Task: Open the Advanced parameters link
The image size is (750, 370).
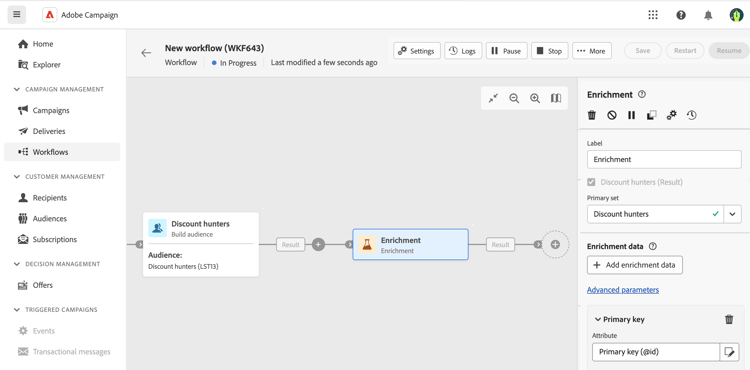Action: tap(623, 290)
